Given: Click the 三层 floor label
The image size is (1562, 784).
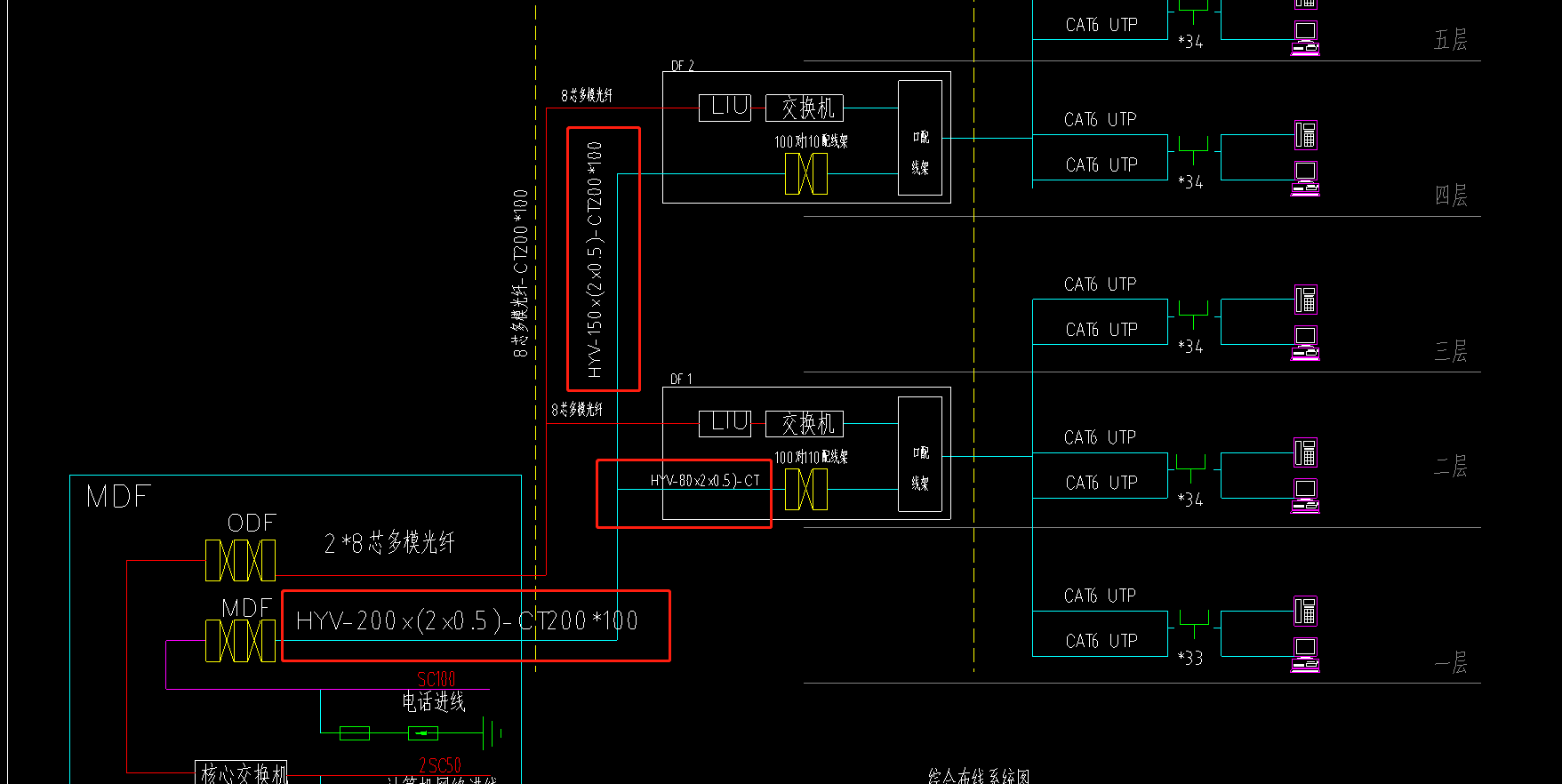Looking at the screenshot, I should [1451, 351].
